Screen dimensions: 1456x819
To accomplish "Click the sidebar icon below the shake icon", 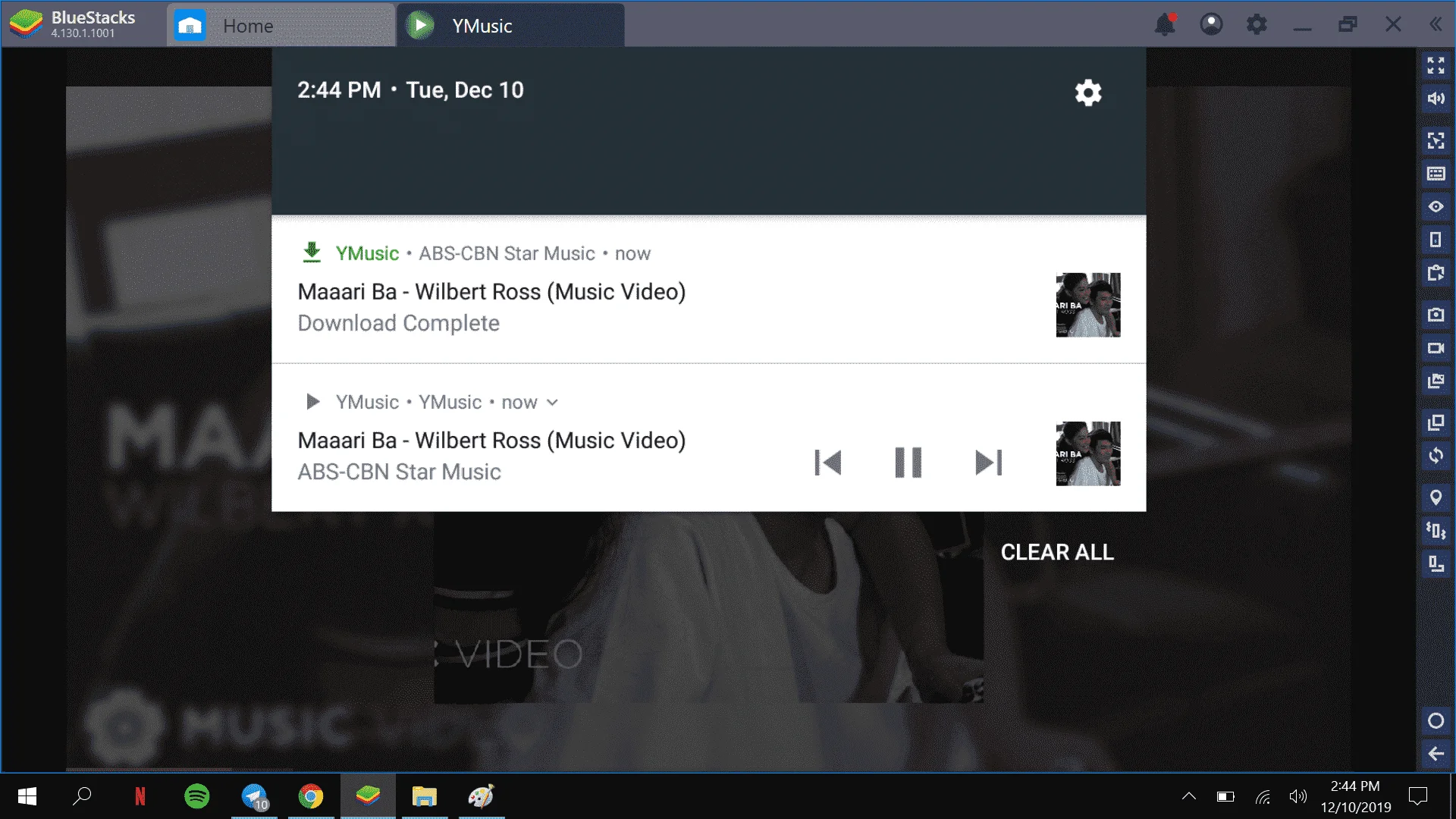I will [1436, 563].
